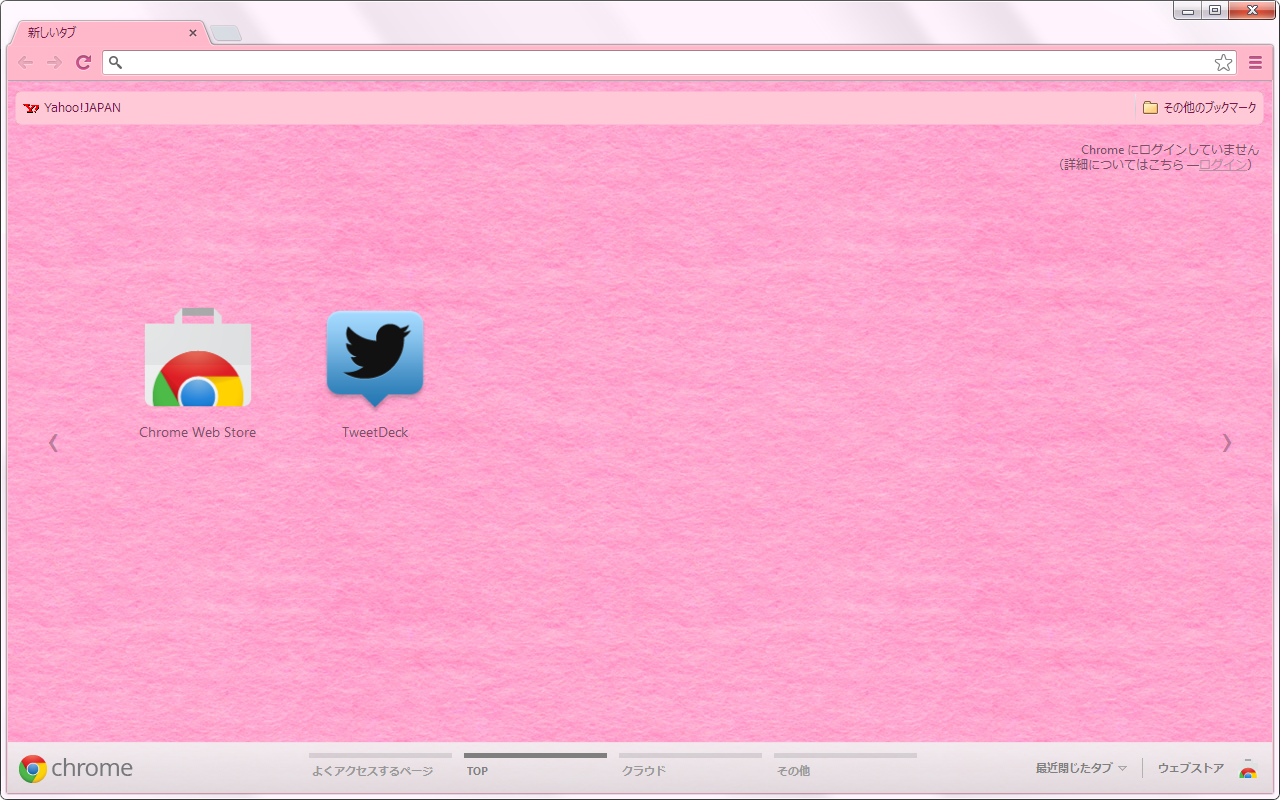Click the left apps page arrow
This screenshot has height=800, width=1280.
click(53, 443)
